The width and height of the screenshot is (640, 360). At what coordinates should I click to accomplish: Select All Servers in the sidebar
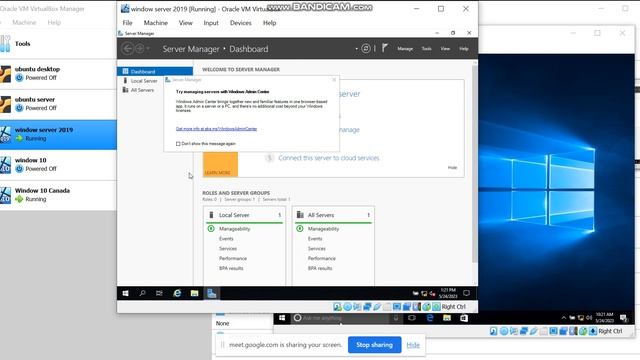155,90
